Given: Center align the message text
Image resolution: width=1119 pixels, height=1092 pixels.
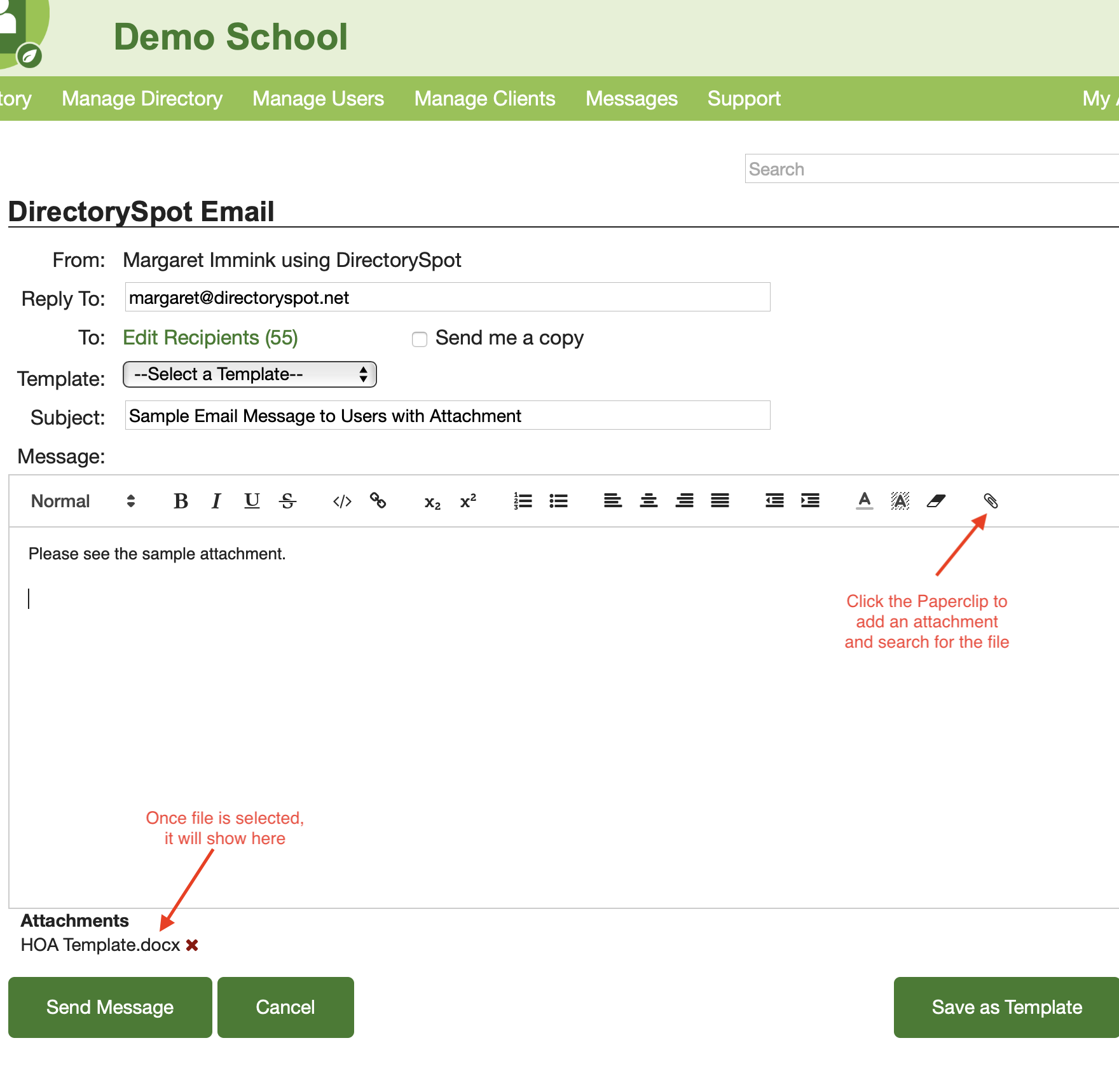Looking at the screenshot, I should point(649,501).
